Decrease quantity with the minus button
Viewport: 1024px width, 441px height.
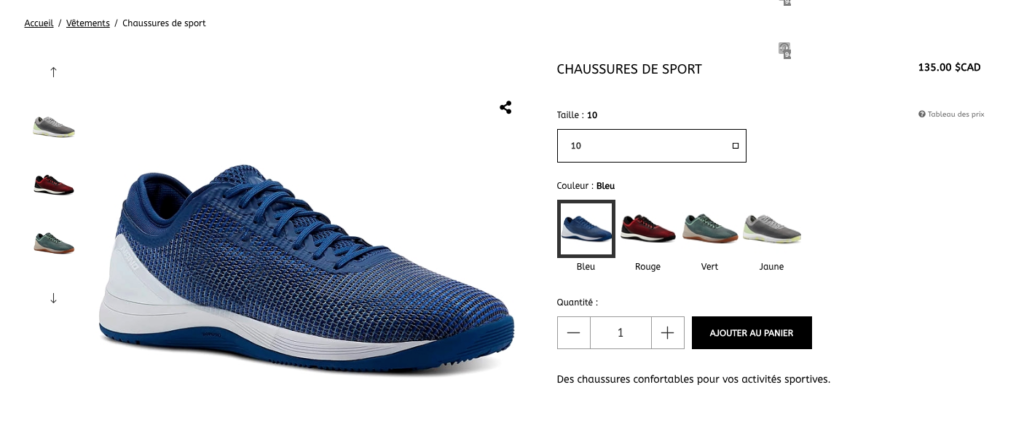tap(573, 333)
